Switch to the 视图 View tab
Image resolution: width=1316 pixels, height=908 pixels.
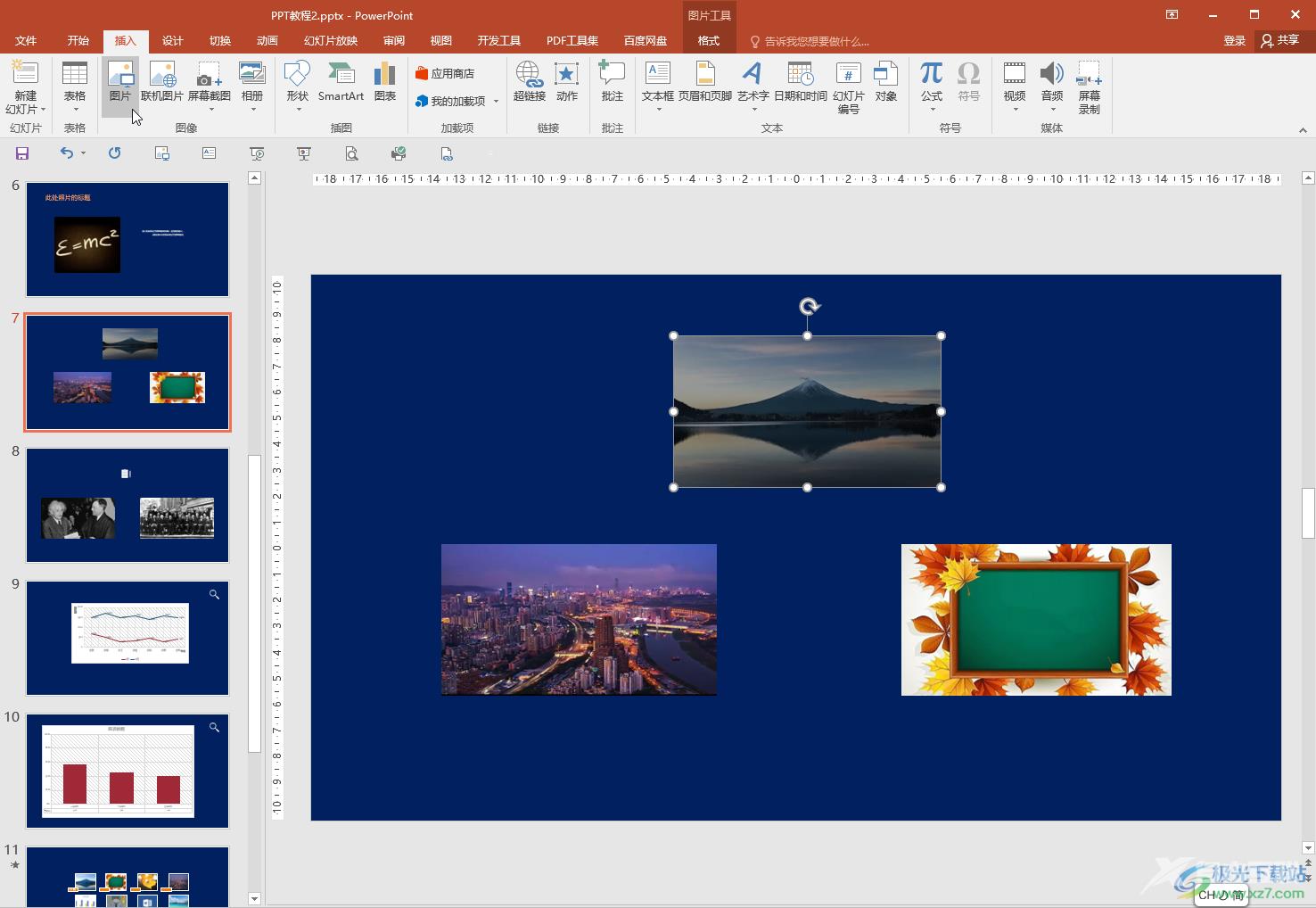point(440,40)
